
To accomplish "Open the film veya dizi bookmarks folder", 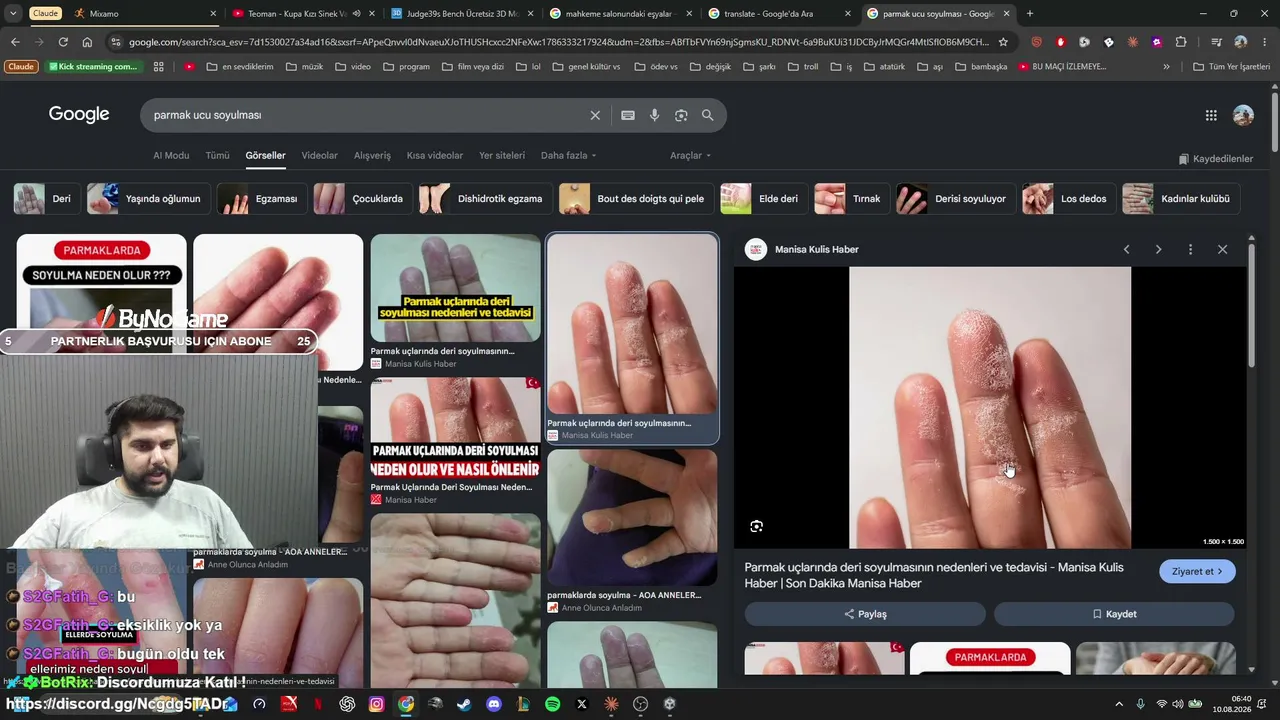I will pyautogui.click(x=471, y=67).
